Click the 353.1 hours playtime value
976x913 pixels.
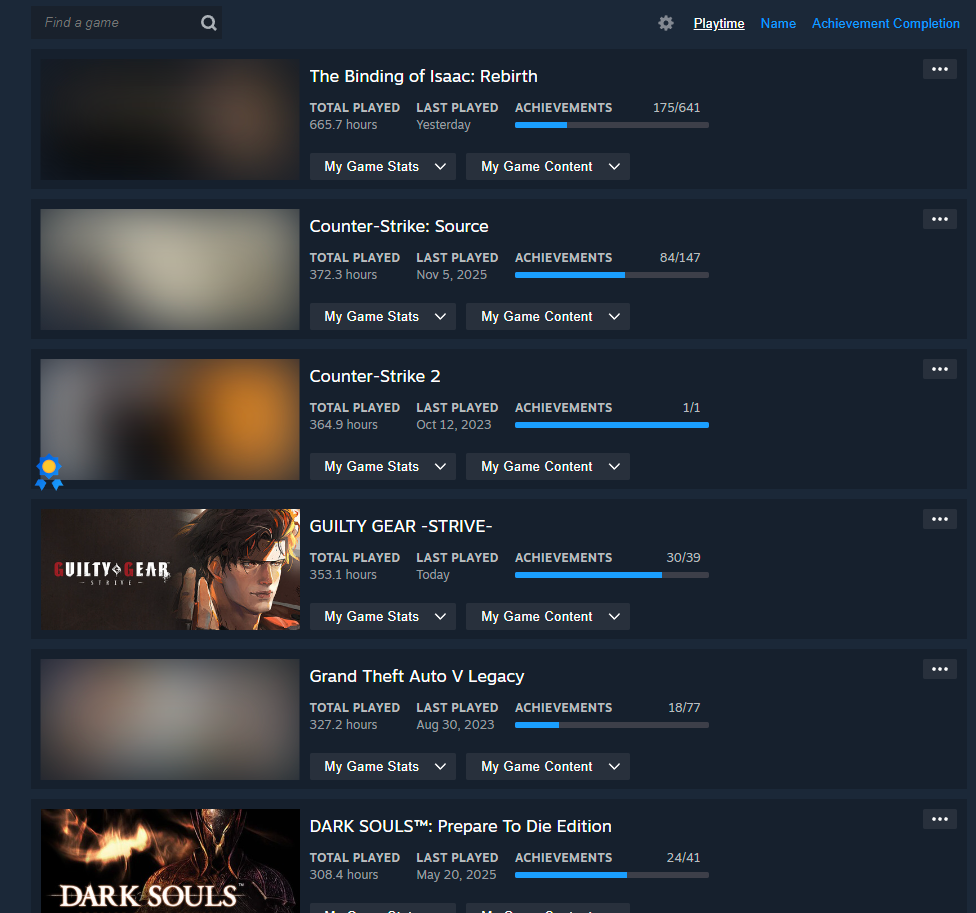pos(343,575)
